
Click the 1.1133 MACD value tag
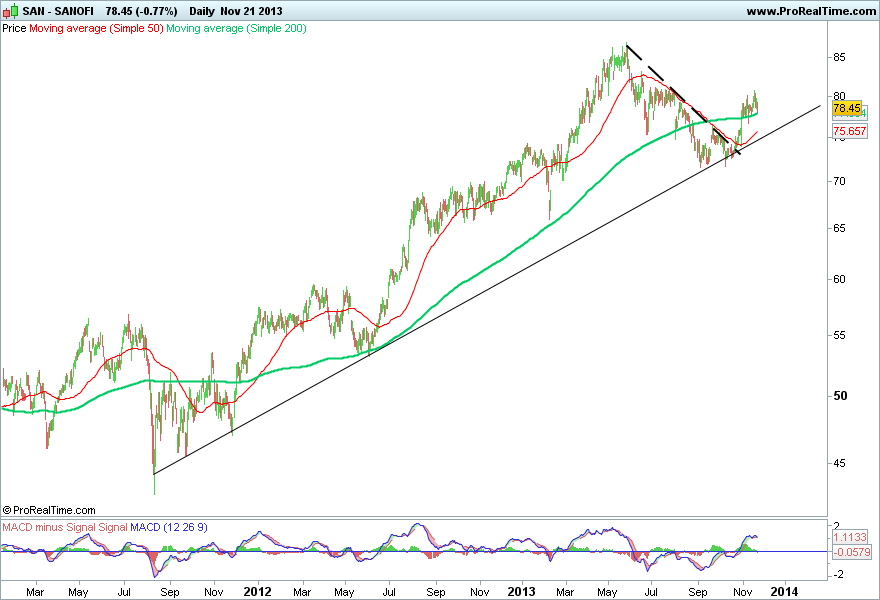[x=850, y=538]
